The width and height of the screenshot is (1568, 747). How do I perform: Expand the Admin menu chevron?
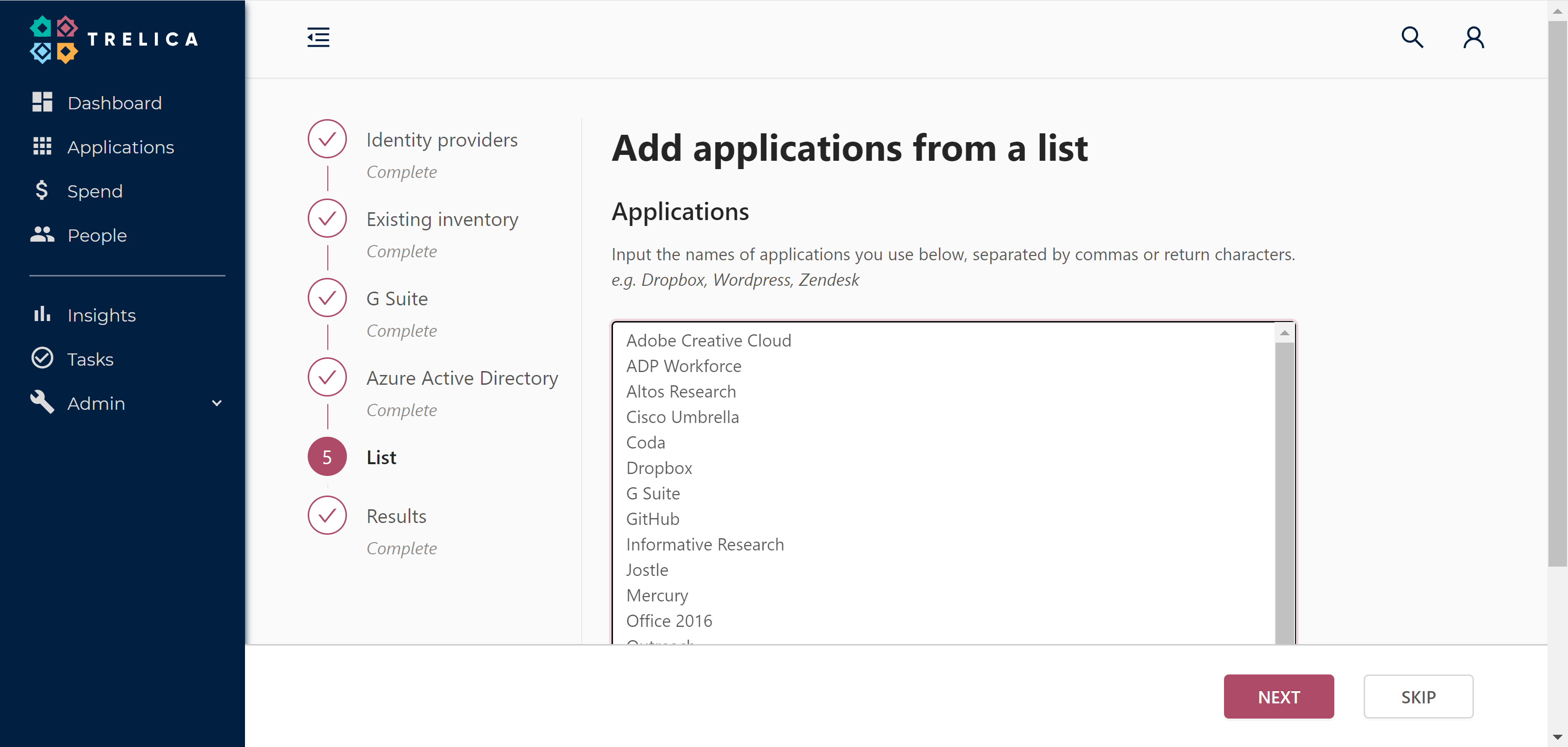coord(217,403)
